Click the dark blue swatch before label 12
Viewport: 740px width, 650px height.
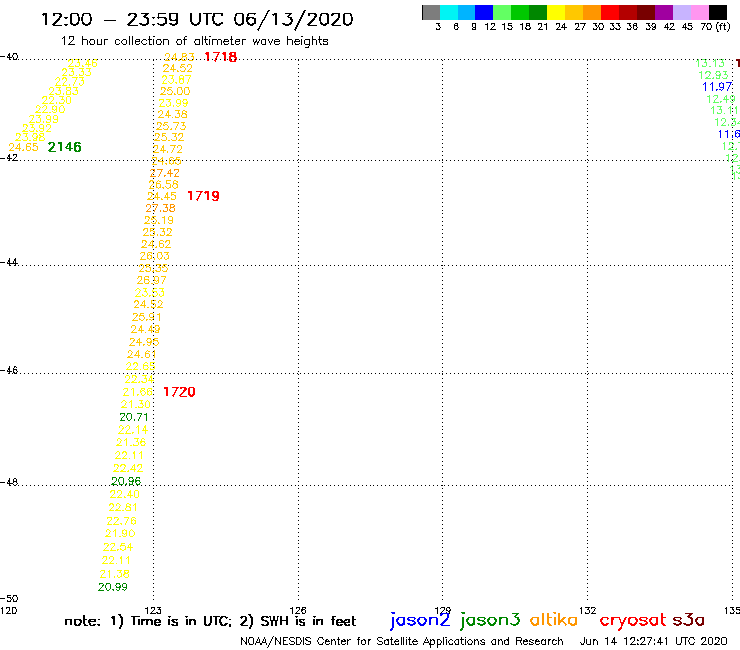[x=484, y=12]
